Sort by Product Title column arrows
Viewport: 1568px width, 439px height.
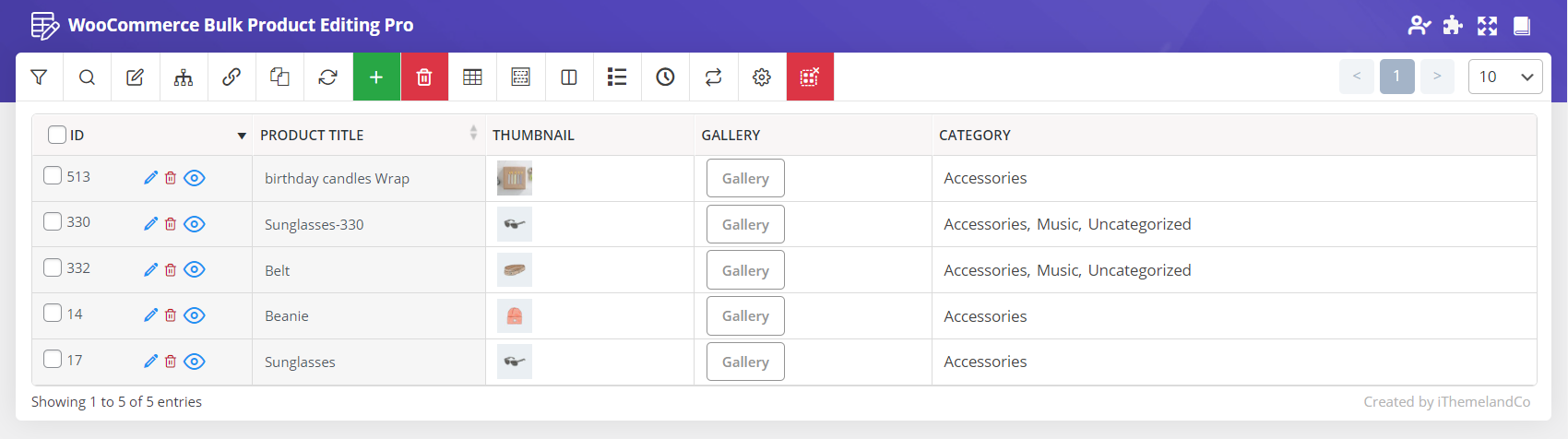(x=473, y=134)
